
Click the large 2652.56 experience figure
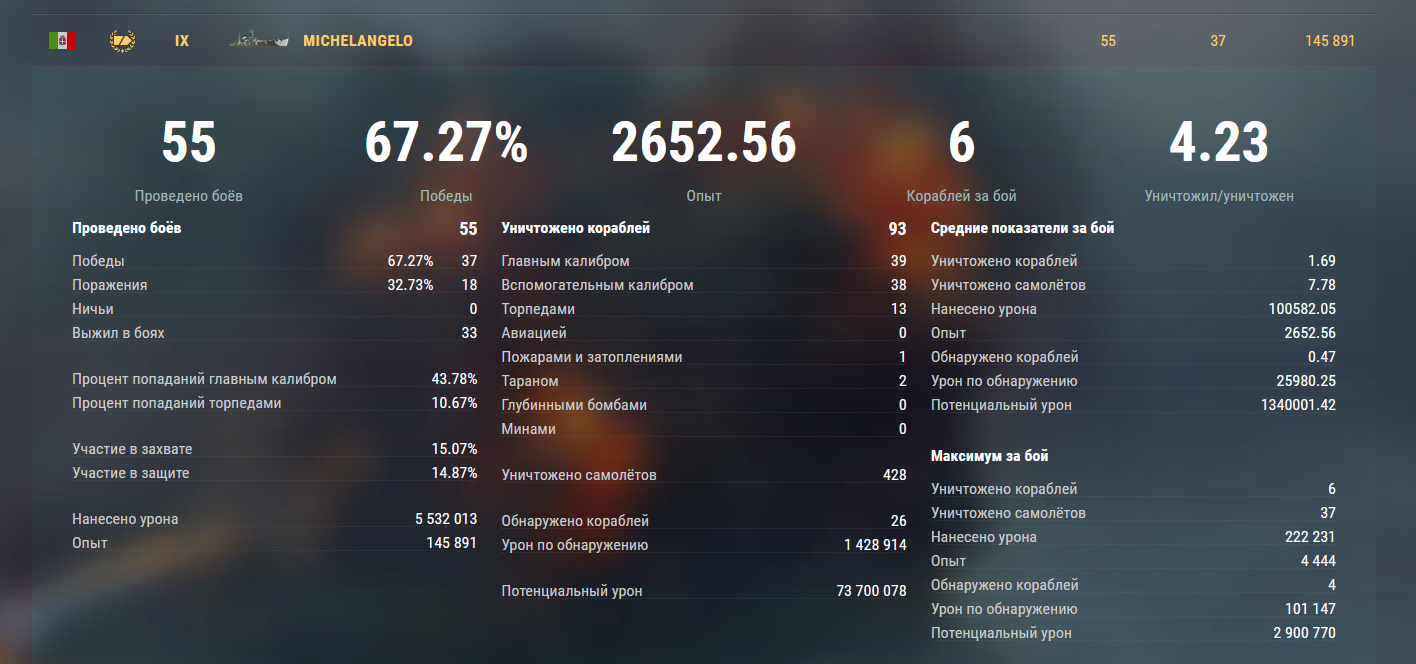(704, 143)
